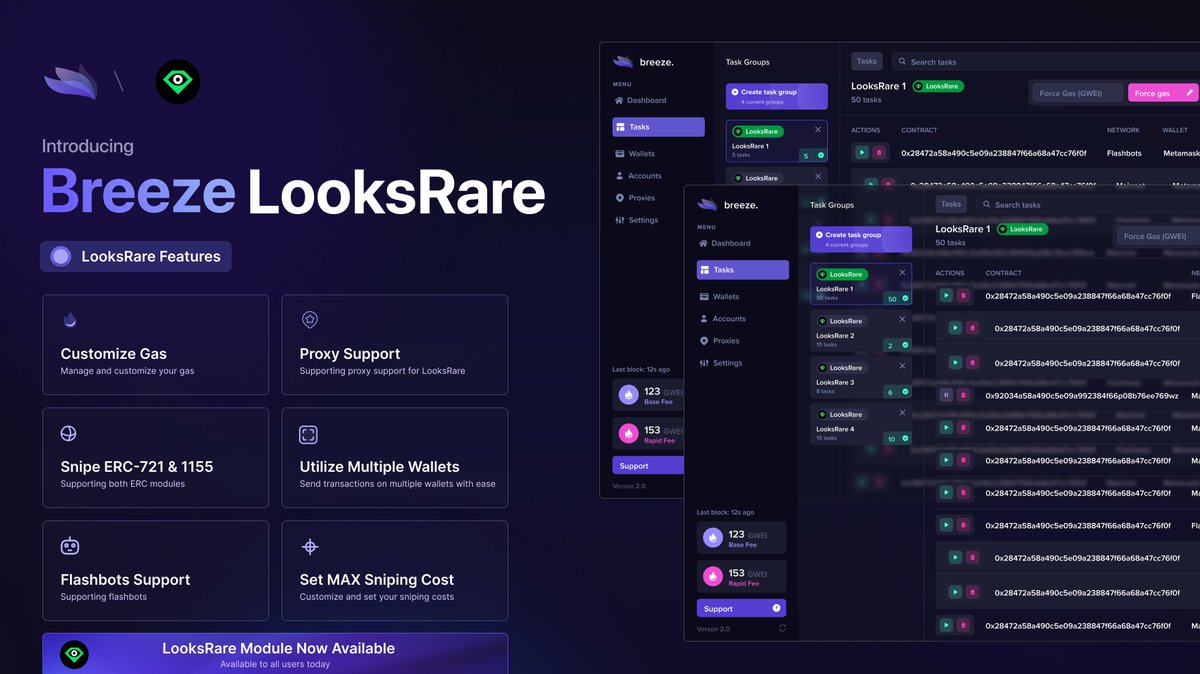
Task: Click the home icon beside Dashboard, front window
Action: coord(704,243)
